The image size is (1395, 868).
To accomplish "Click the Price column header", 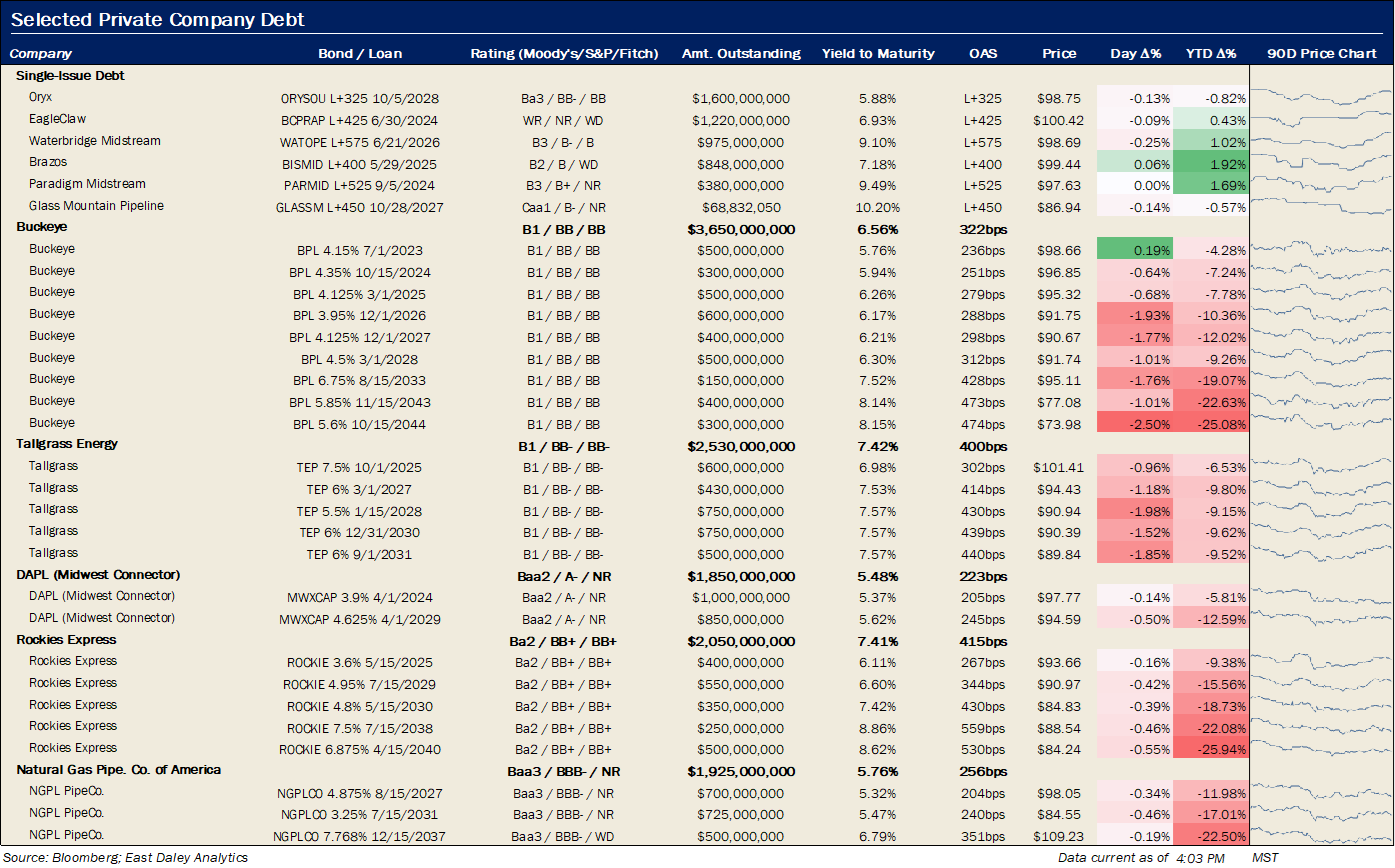I will click(1059, 54).
